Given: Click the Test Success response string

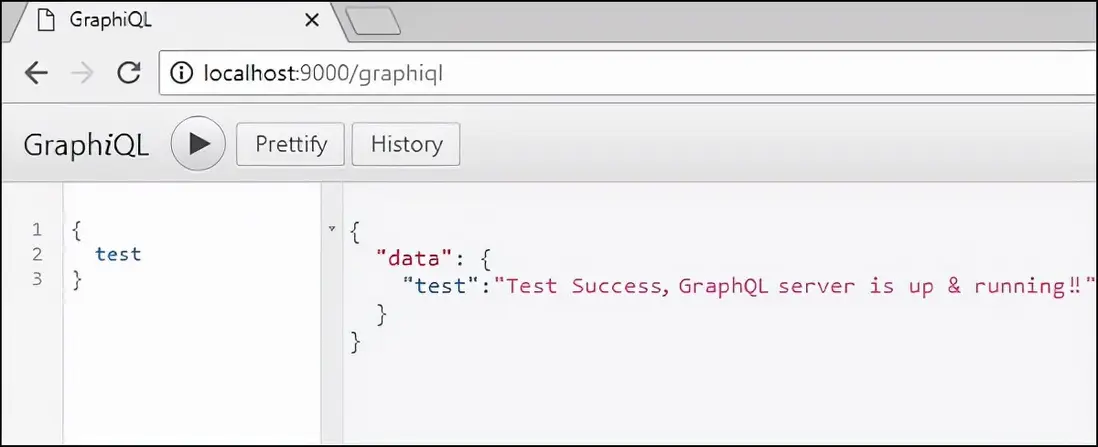Looking at the screenshot, I should coord(790,286).
